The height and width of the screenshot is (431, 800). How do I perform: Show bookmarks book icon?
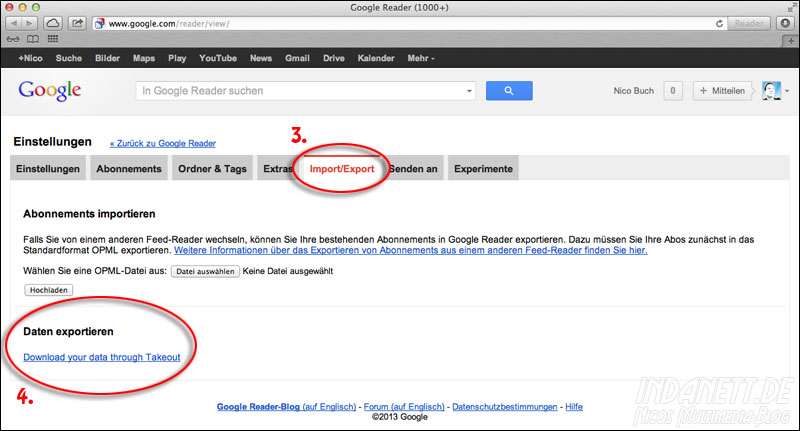33,39
